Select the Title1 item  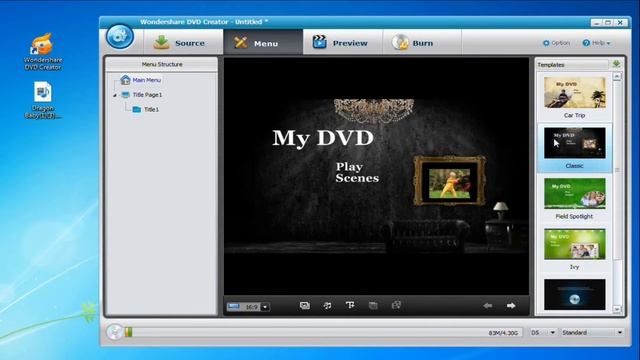(x=151, y=109)
